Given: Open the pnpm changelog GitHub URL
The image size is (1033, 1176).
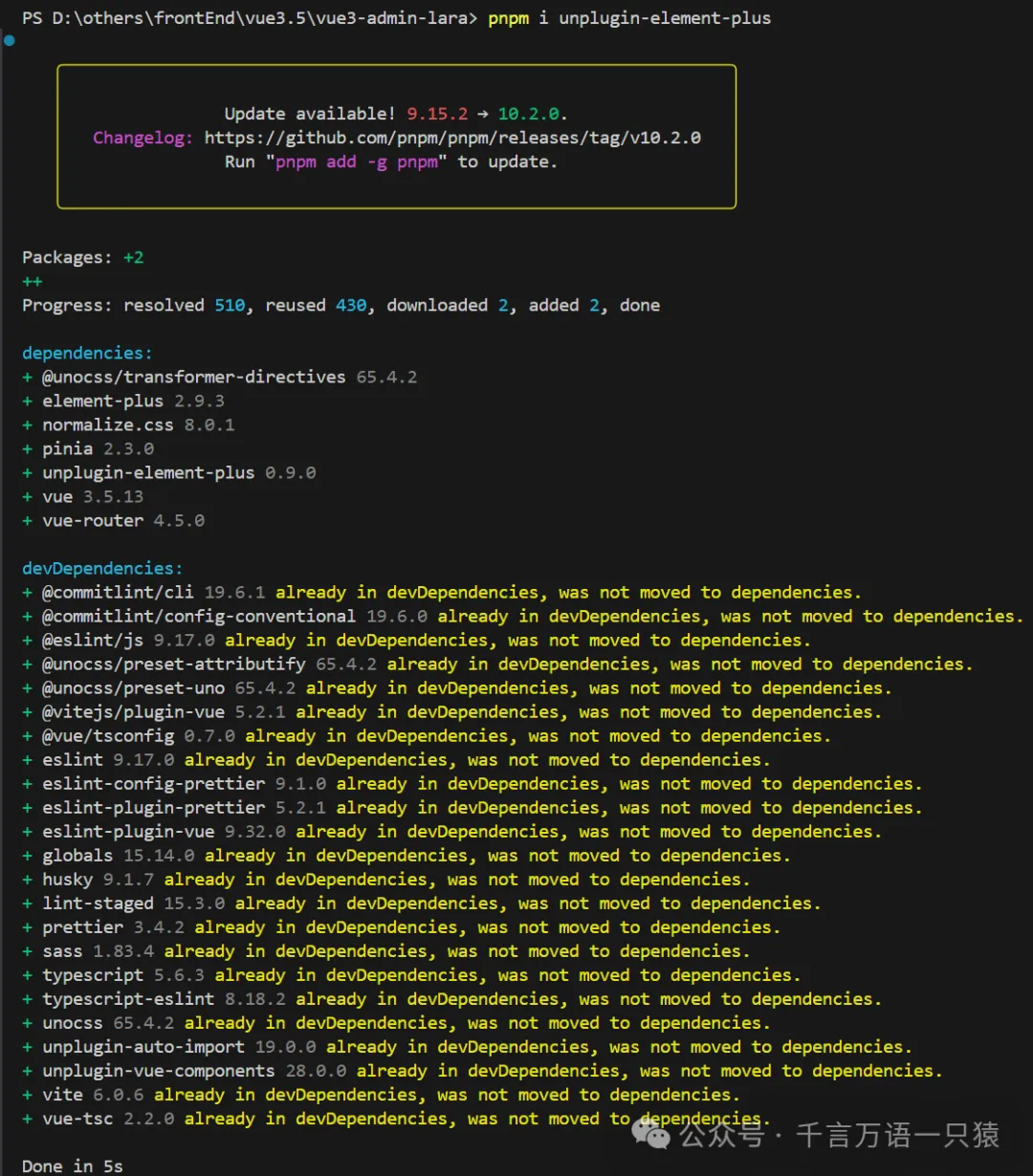Looking at the screenshot, I should pyautogui.click(x=451, y=138).
